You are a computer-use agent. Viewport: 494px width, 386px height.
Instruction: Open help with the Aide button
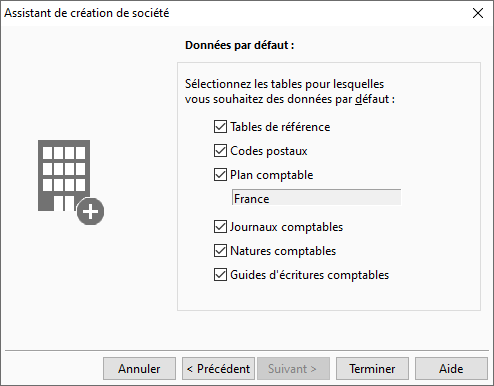tap(451, 369)
